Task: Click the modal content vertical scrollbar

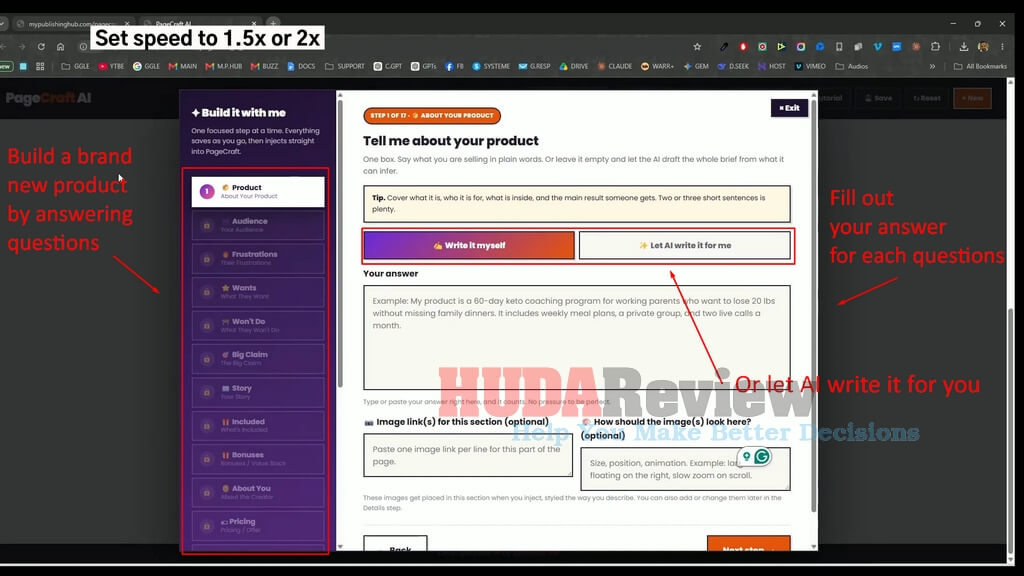Action: coord(814,307)
